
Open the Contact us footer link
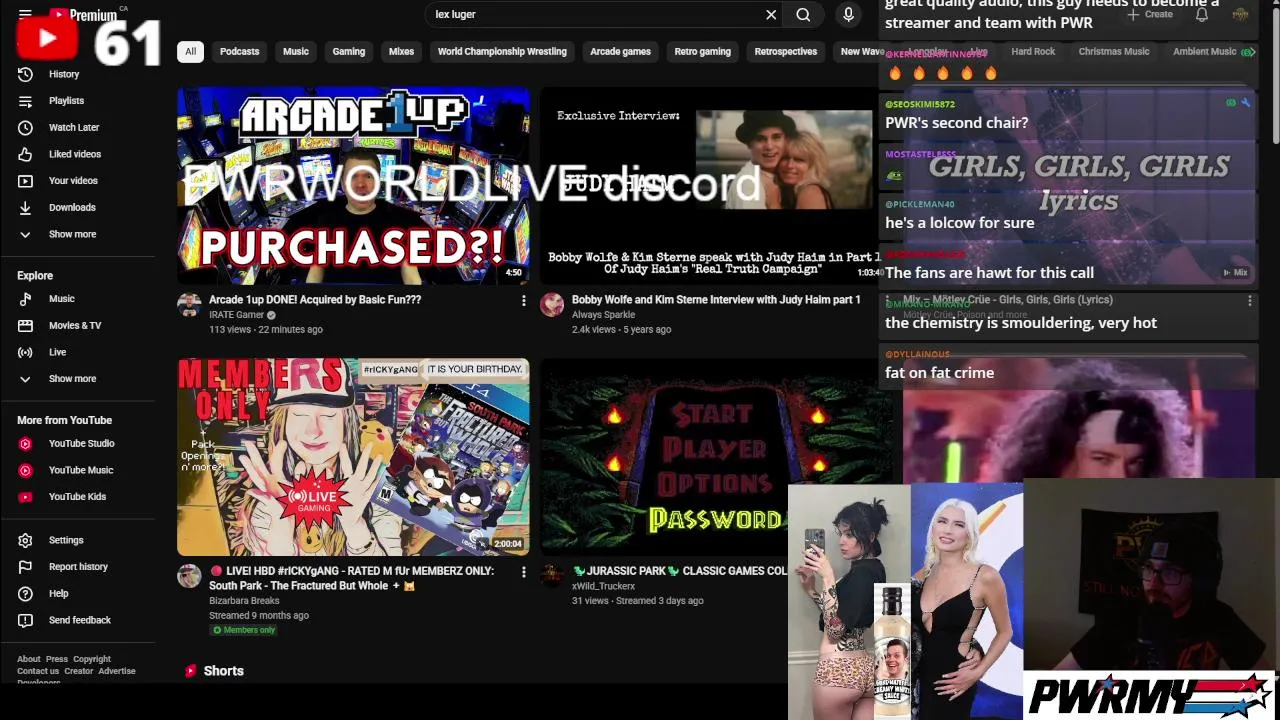pos(38,671)
